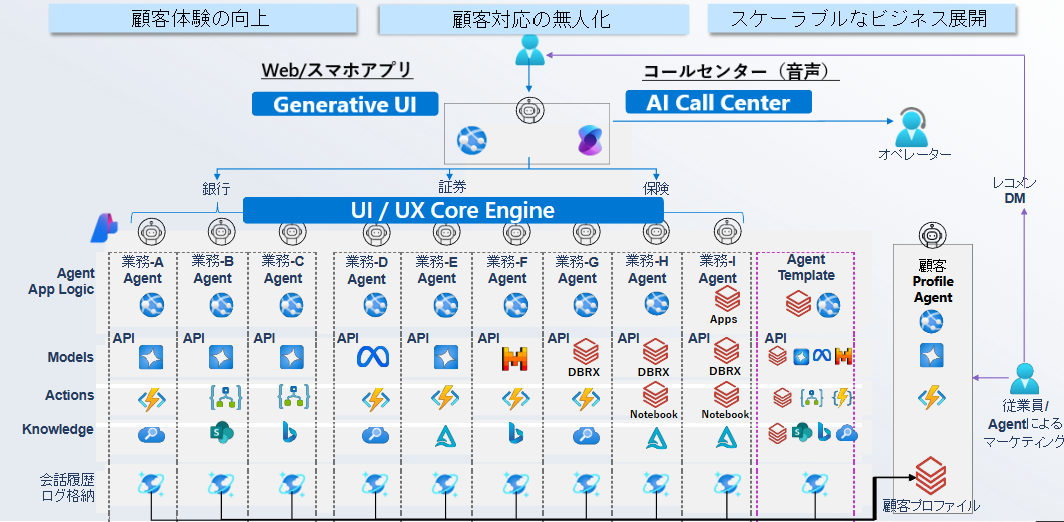Select the Knowledge row label
This screenshot has height=522, width=1064.
point(58,430)
